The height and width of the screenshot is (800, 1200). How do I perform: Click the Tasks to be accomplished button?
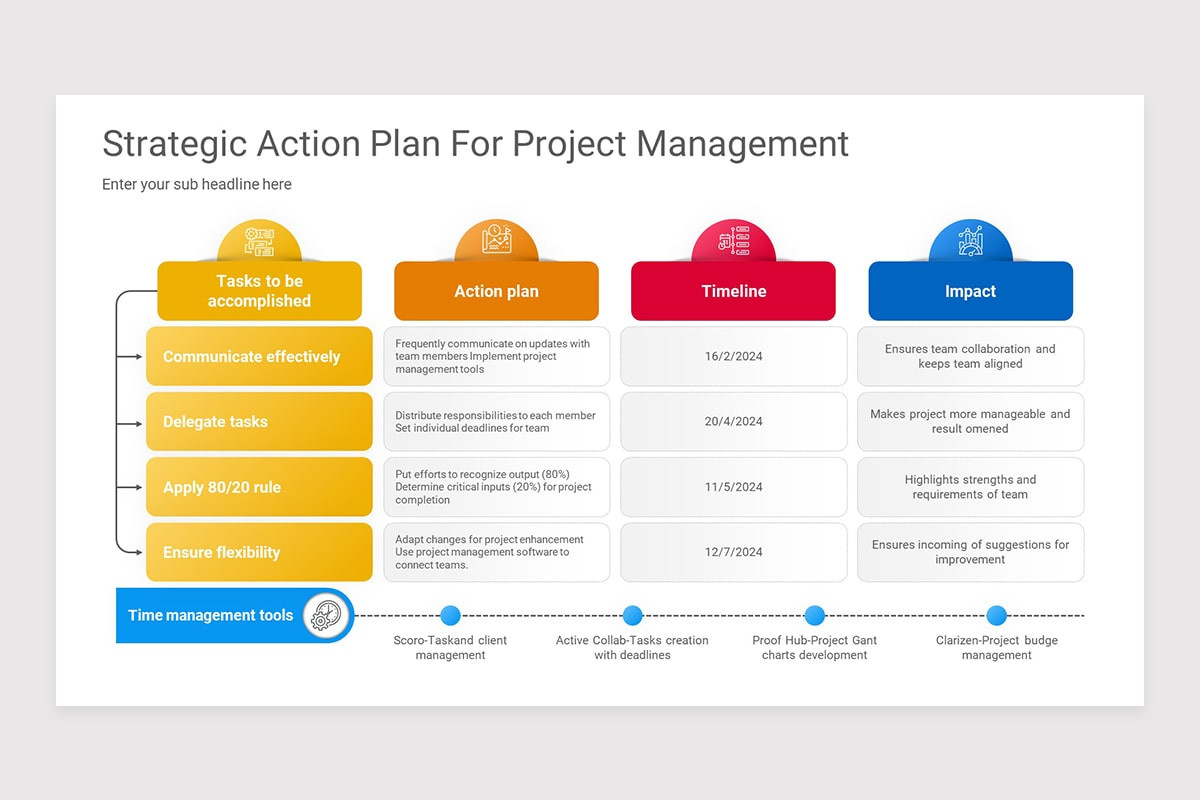point(259,291)
